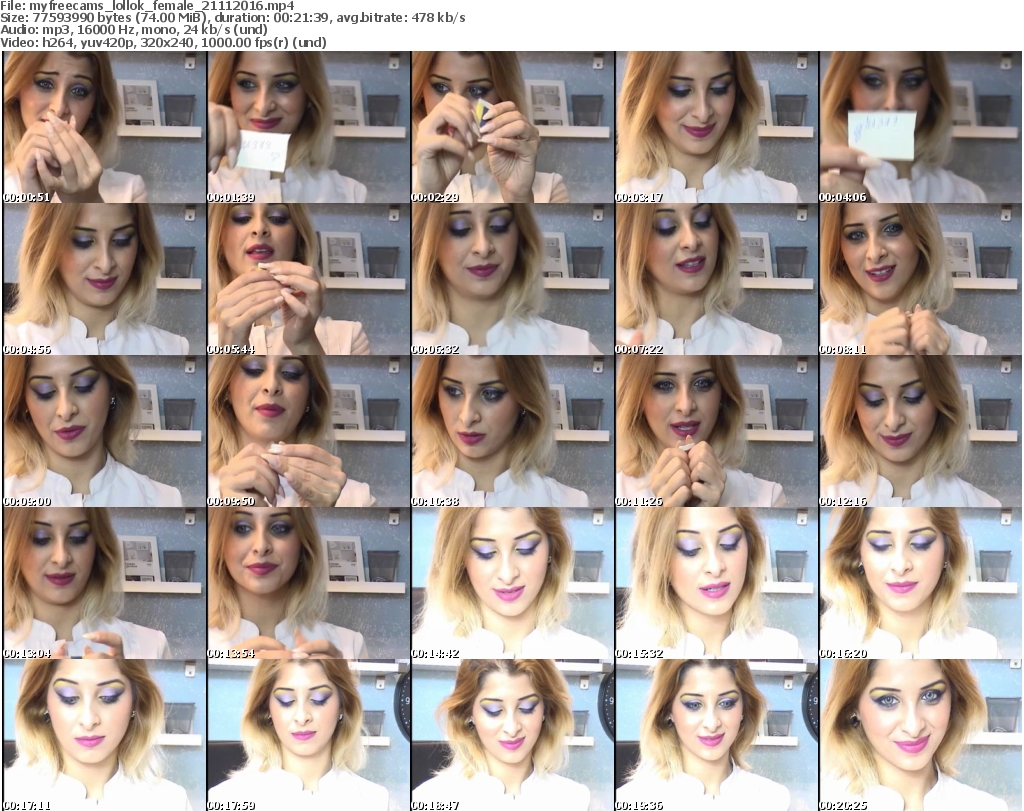Click the thumbnail marked 00:17:11
This screenshot has height=811, width=1024.
point(104,735)
